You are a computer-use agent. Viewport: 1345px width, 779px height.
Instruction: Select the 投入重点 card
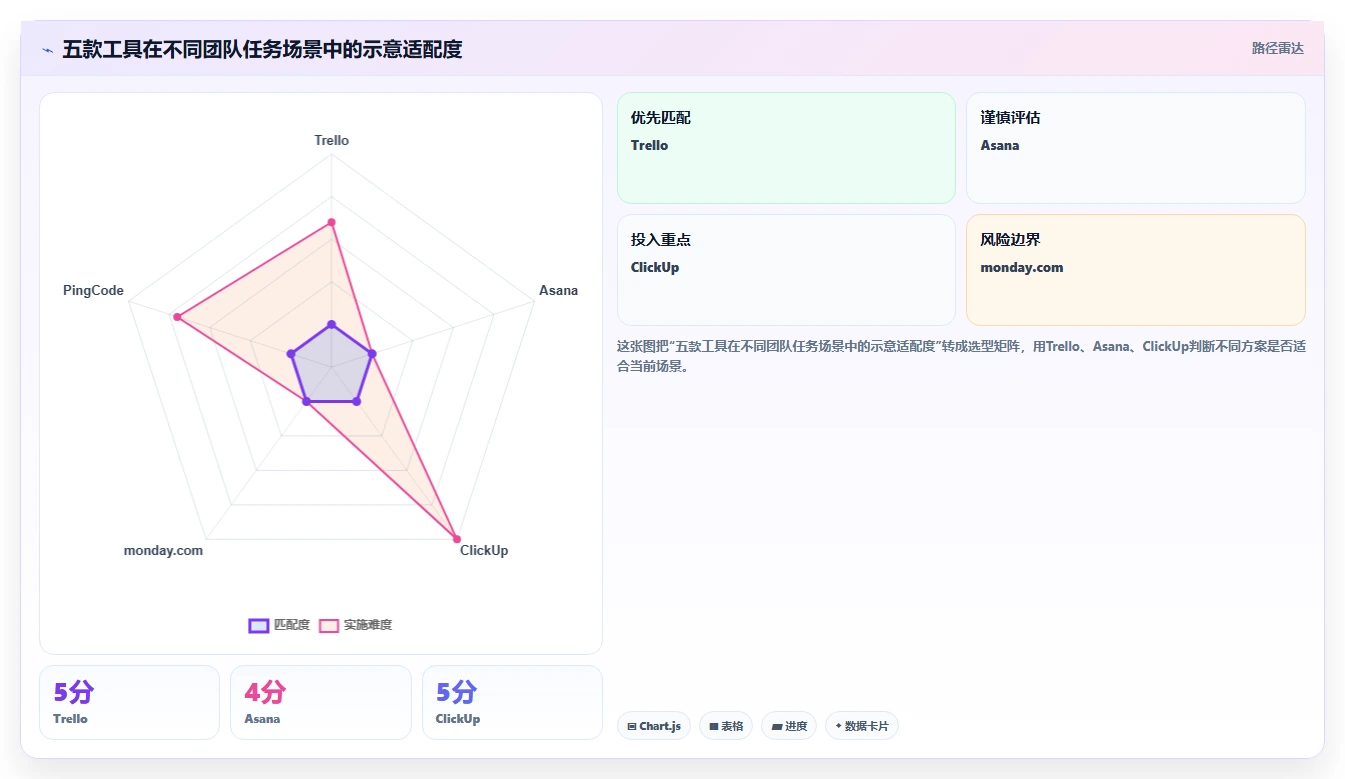pyautogui.click(x=786, y=270)
